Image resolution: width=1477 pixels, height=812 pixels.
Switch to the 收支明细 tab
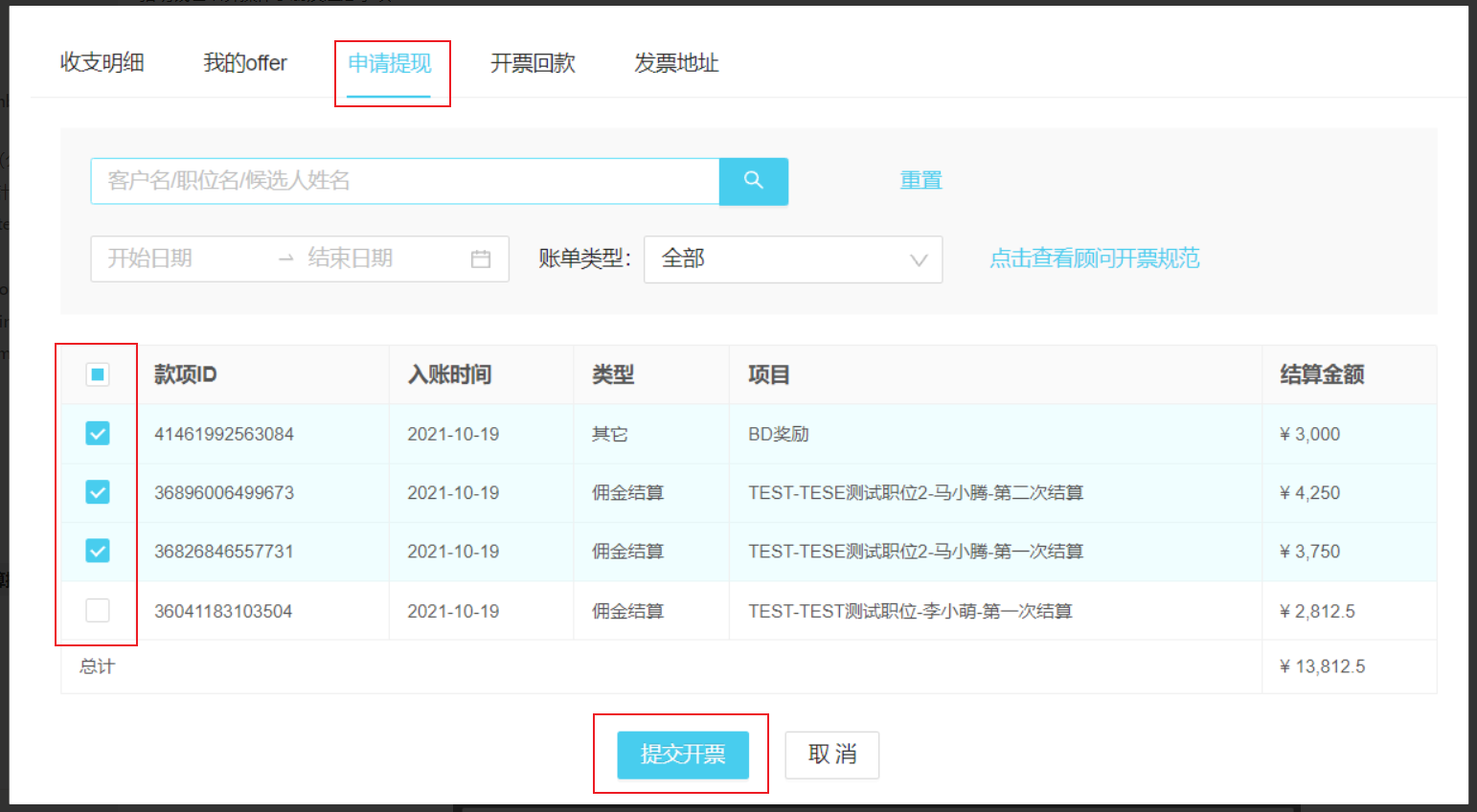coord(102,63)
